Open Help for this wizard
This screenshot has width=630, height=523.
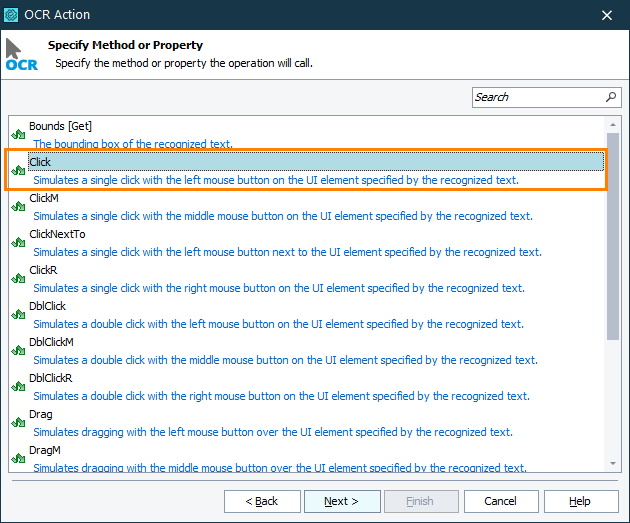580,501
